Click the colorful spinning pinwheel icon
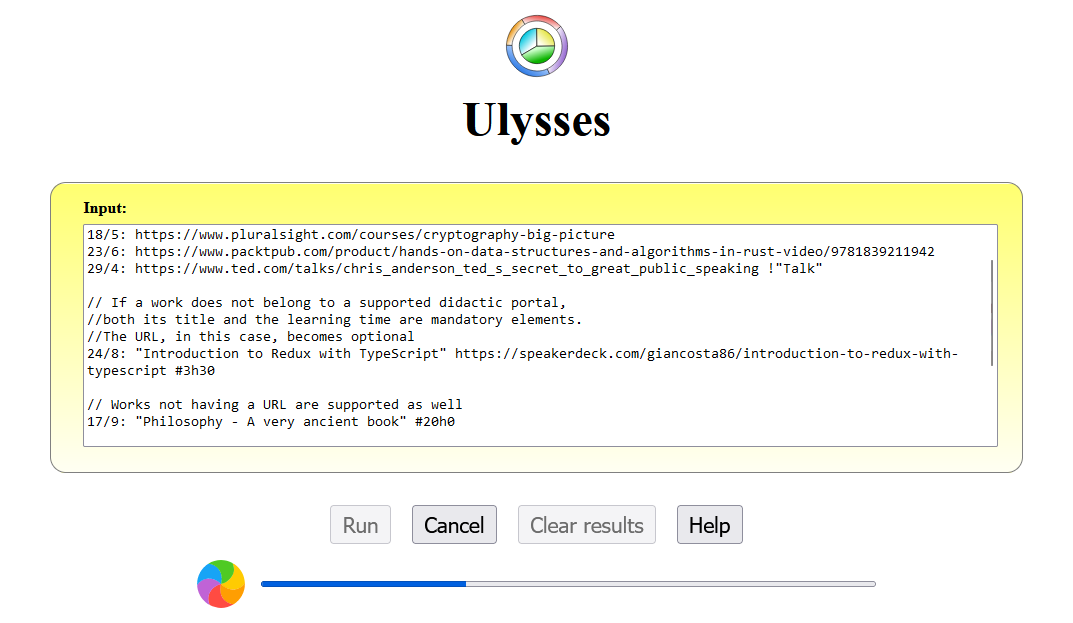 pos(221,584)
